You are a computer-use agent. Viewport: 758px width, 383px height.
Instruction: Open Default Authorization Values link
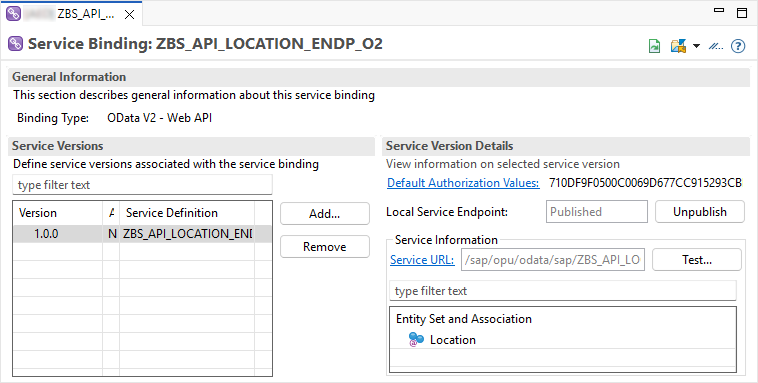[463, 183]
